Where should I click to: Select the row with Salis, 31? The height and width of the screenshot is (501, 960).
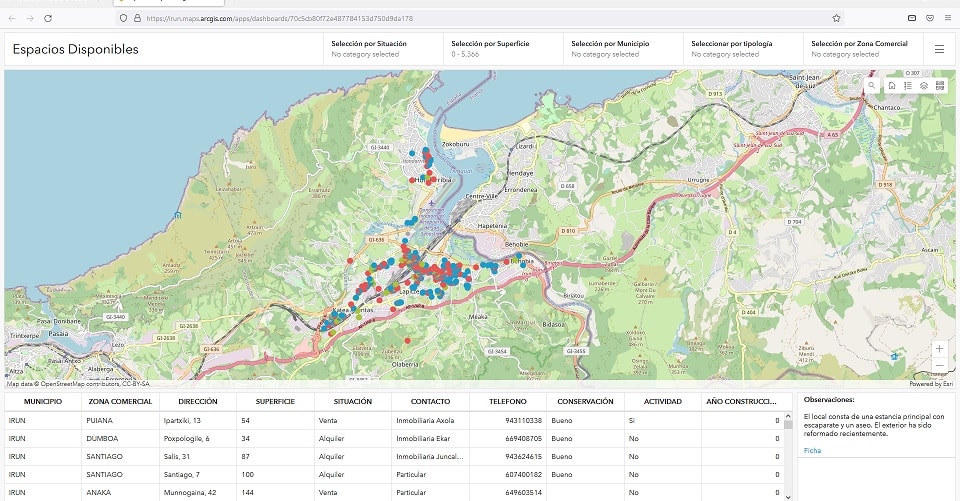(394, 456)
